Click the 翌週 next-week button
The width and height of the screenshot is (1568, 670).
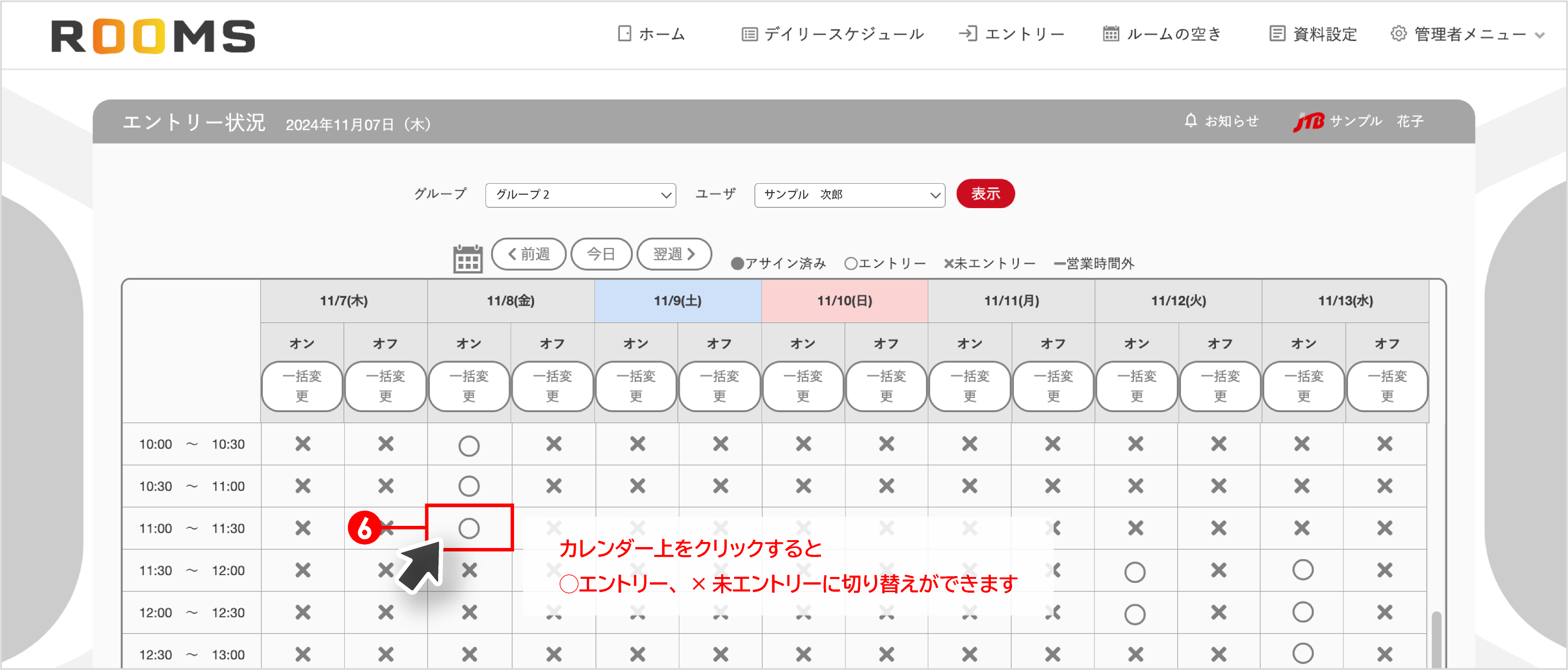pos(674,254)
